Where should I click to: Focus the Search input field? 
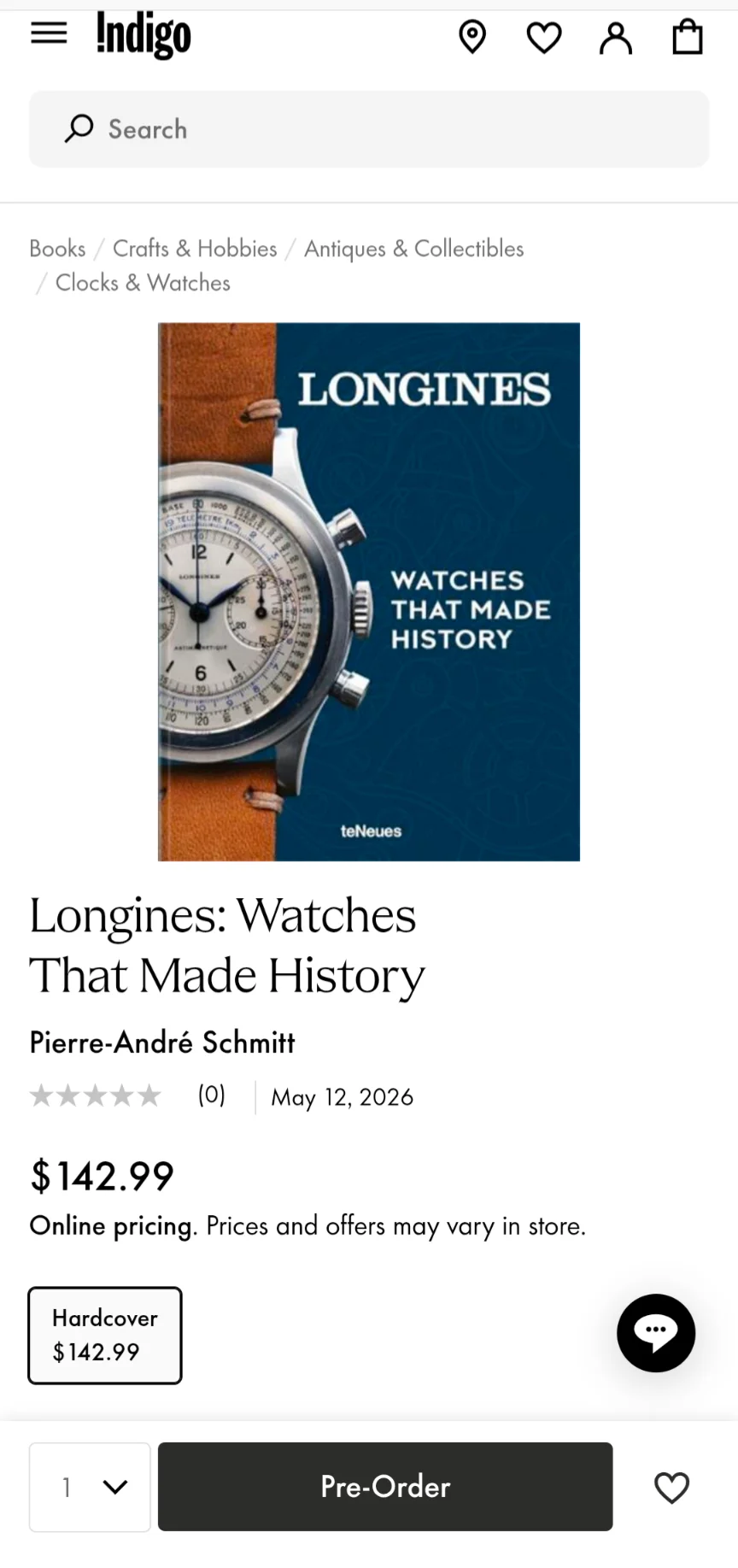tap(369, 129)
